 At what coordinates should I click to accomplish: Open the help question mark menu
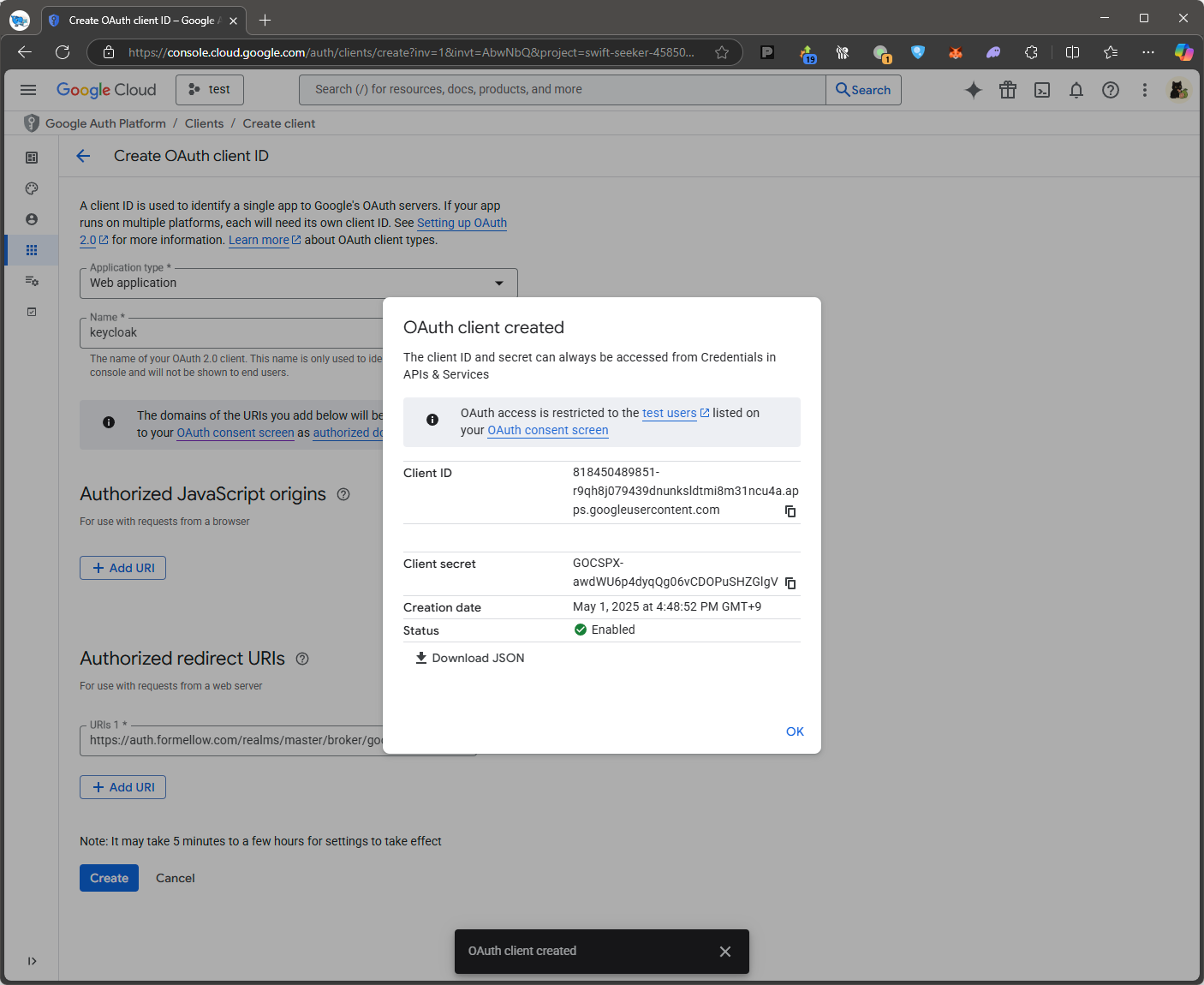pos(1111,90)
